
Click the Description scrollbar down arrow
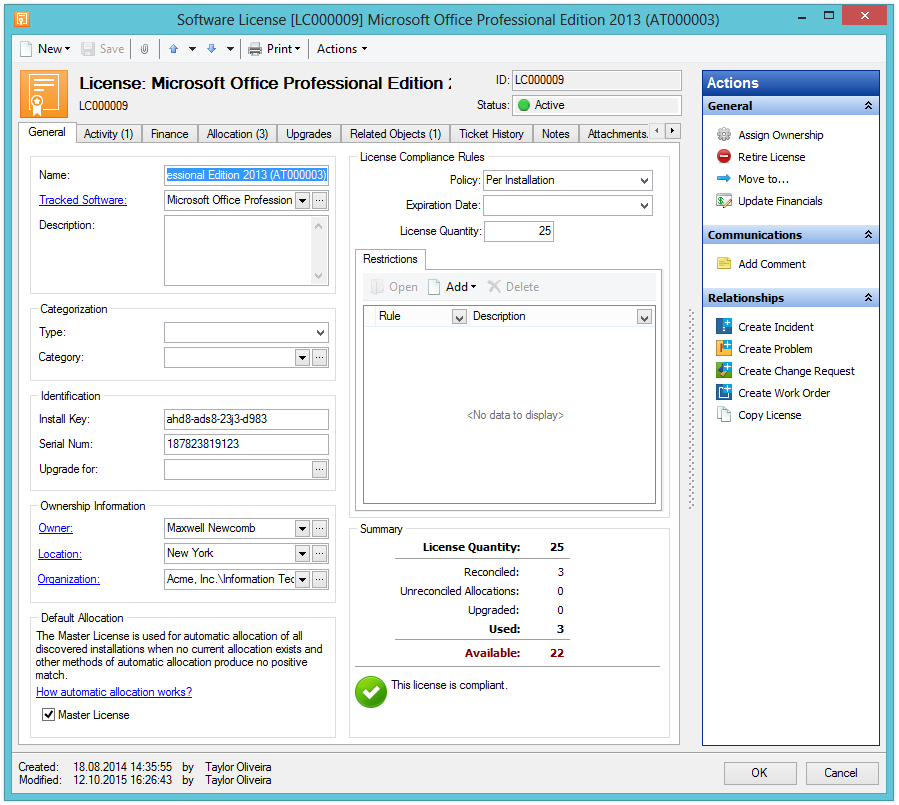point(319,276)
